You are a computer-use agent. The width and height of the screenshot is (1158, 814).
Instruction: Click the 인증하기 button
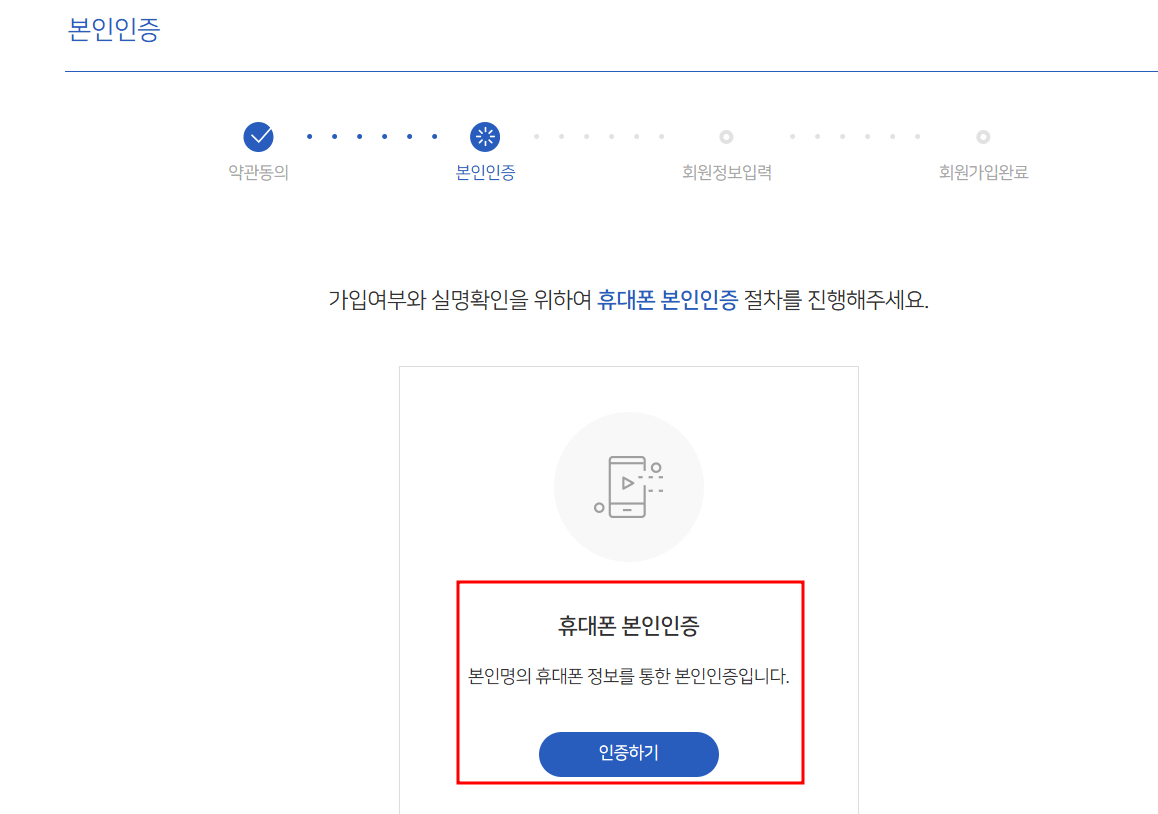click(x=628, y=753)
